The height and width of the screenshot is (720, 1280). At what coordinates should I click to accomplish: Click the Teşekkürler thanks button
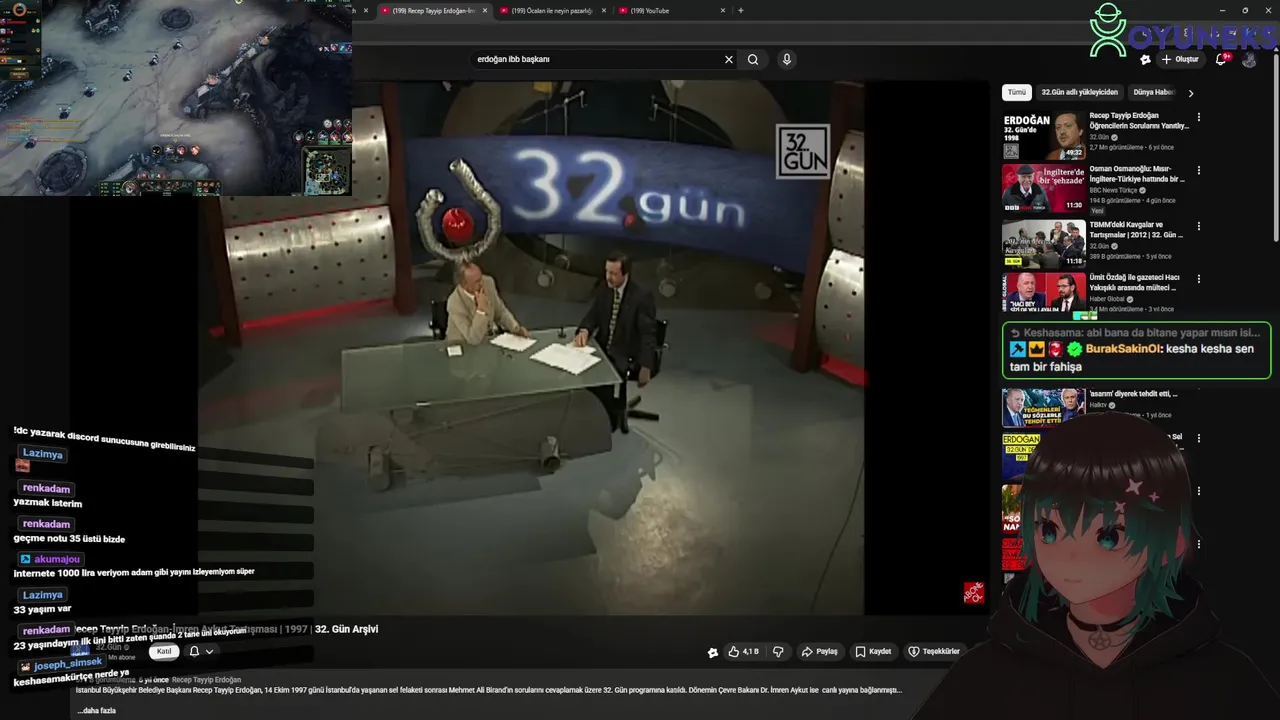point(933,651)
